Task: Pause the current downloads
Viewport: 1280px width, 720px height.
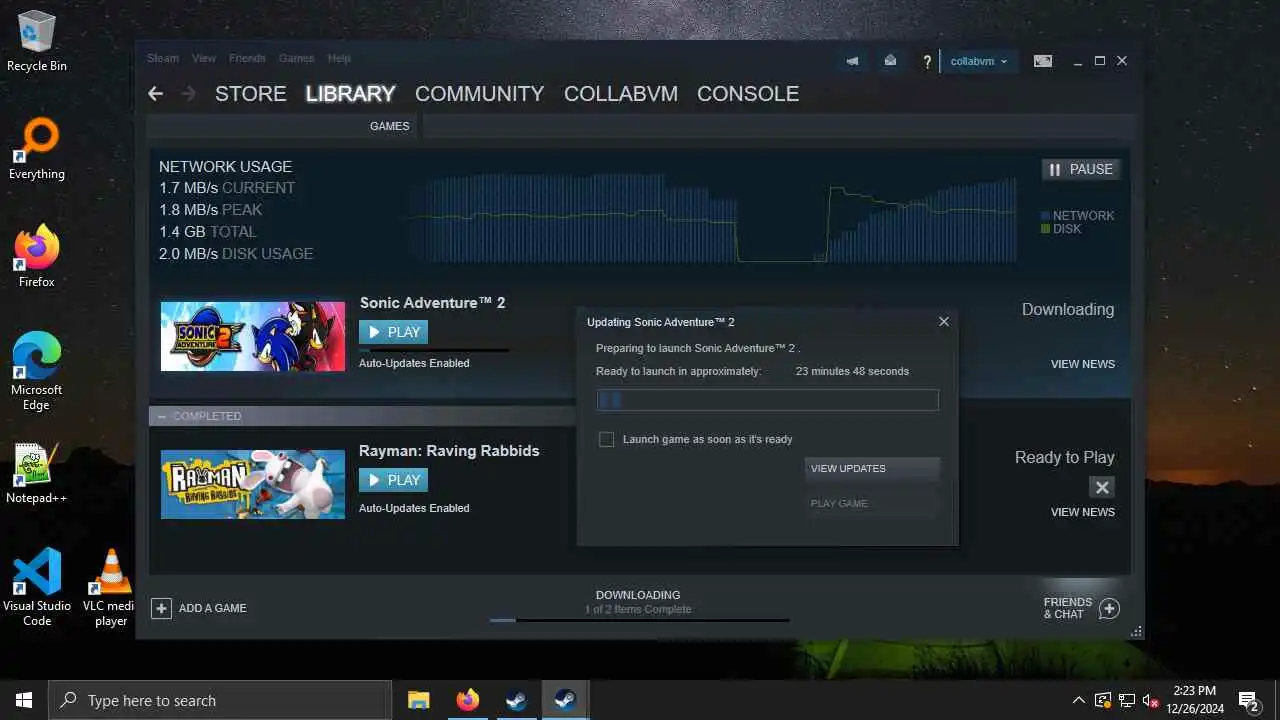Action: coord(1080,169)
